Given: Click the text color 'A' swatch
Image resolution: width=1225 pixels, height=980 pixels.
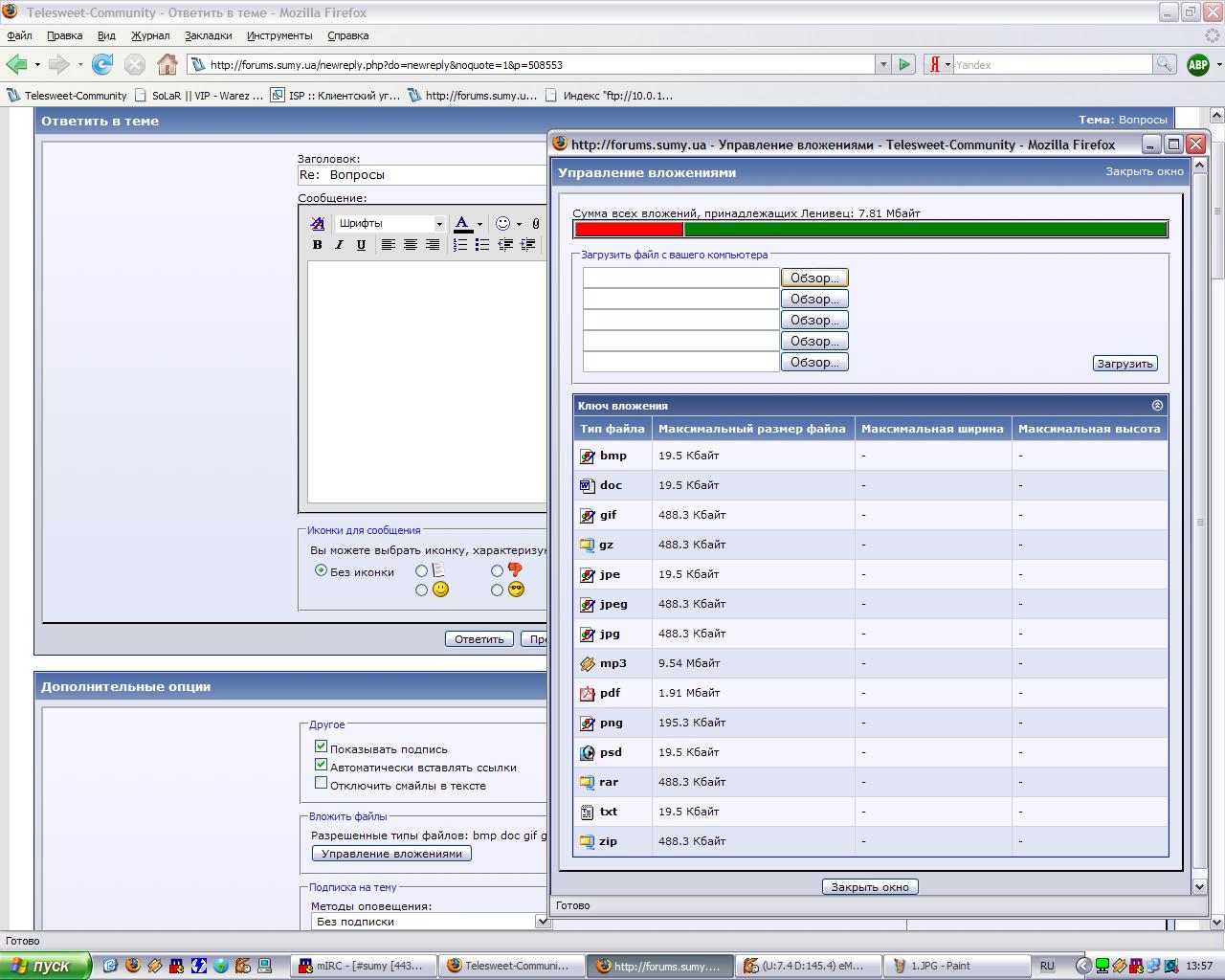Looking at the screenshot, I should click(x=462, y=223).
